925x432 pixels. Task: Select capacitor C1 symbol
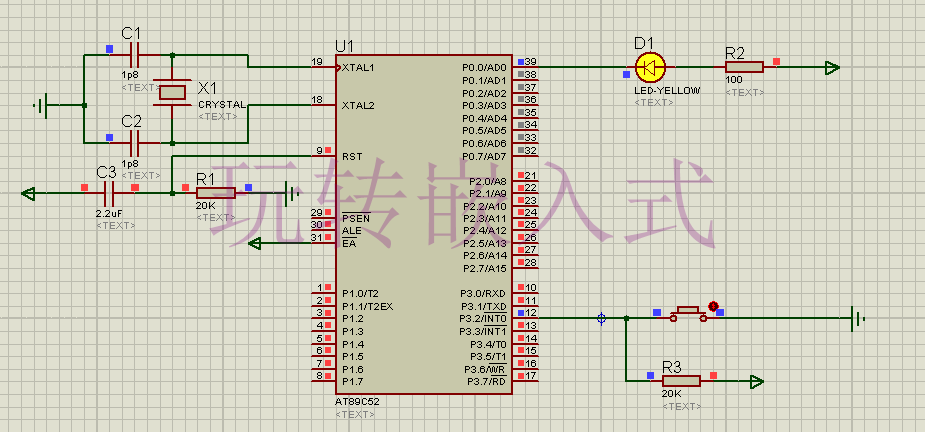pyautogui.click(x=135, y=55)
